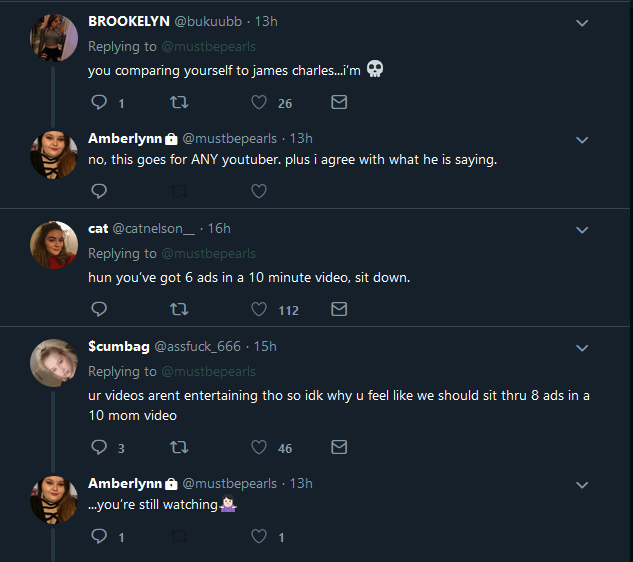Open Amberlynn's avatar on 'still watching' reply

coord(54,499)
